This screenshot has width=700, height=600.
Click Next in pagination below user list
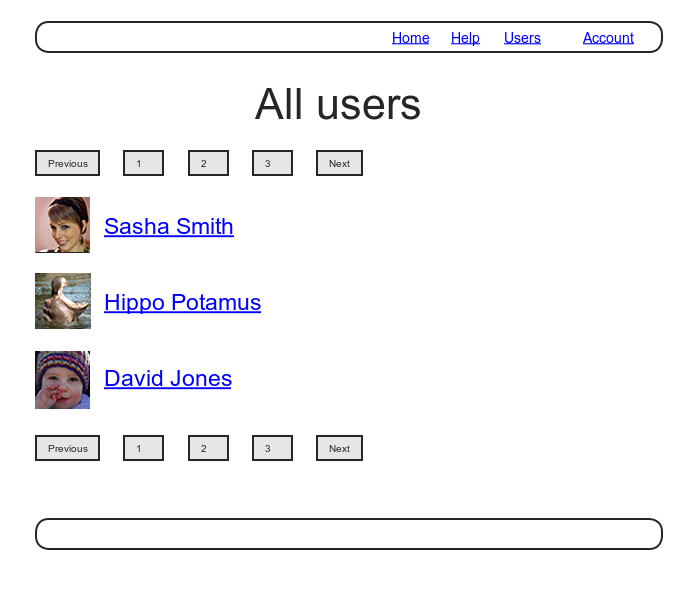(x=339, y=448)
